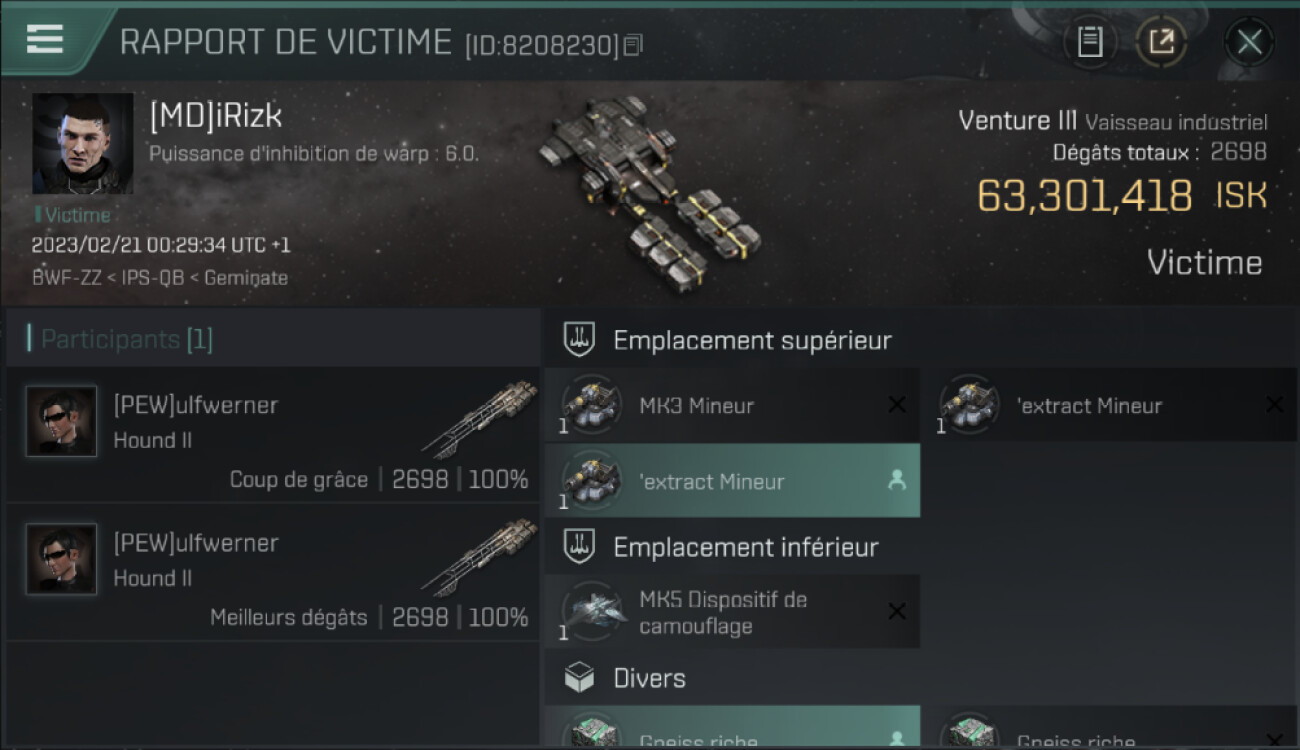This screenshot has width=1300, height=750.
Task: Share the kill report externally
Action: coord(1161,42)
